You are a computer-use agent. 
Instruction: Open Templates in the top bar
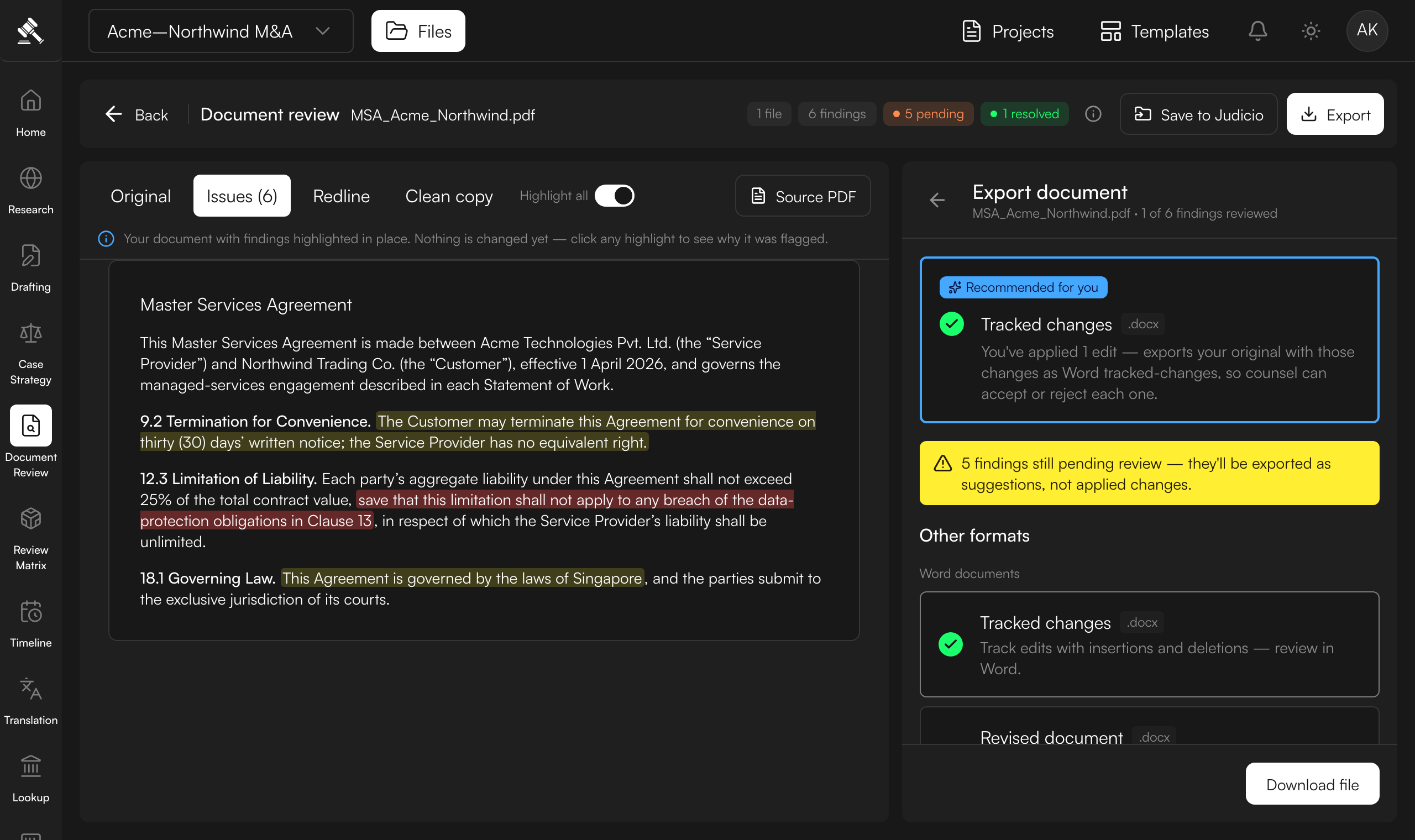point(1154,31)
